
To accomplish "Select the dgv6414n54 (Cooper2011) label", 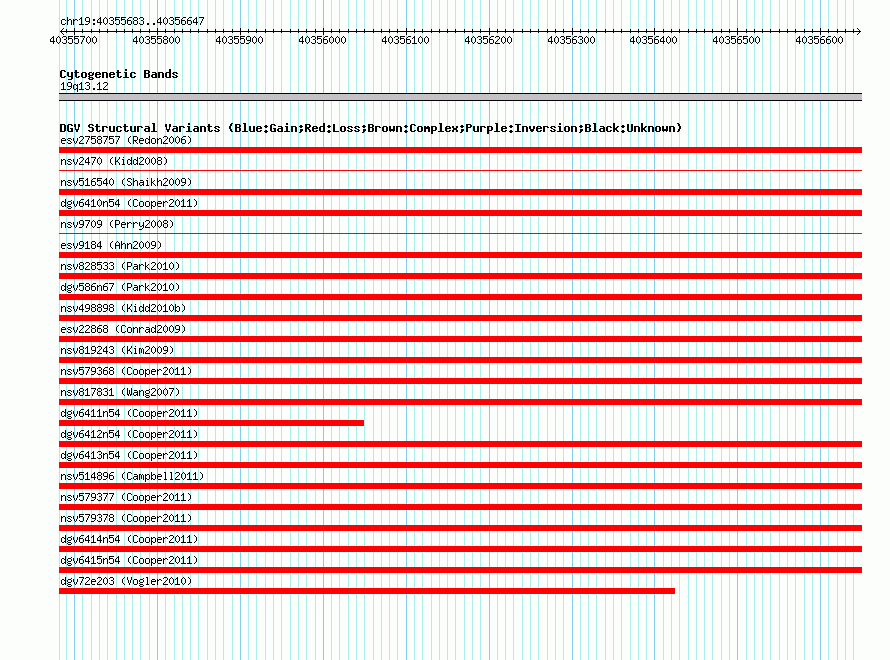I will [129, 539].
